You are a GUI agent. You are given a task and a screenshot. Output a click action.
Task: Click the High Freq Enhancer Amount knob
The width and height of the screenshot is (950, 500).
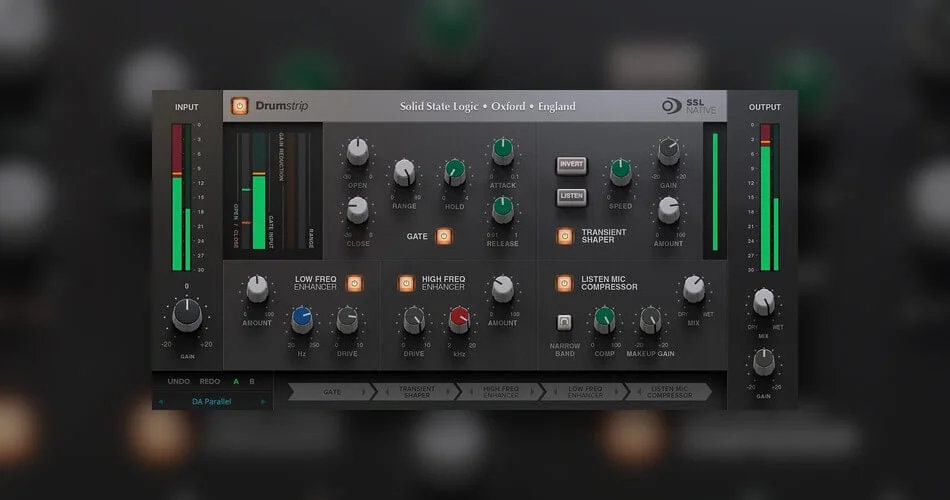[x=502, y=289]
